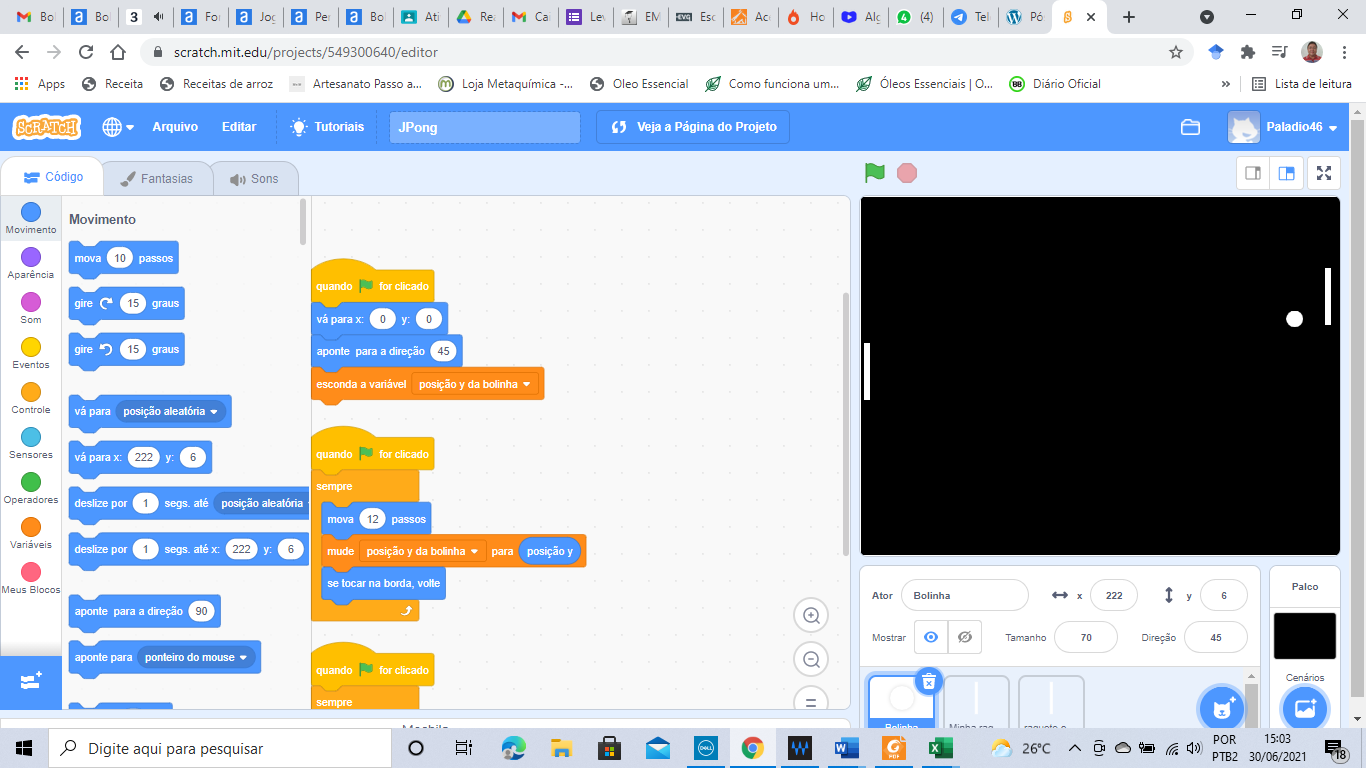Reload the page in Chrome
The width and height of the screenshot is (1366, 768).
click(x=86, y=52)
